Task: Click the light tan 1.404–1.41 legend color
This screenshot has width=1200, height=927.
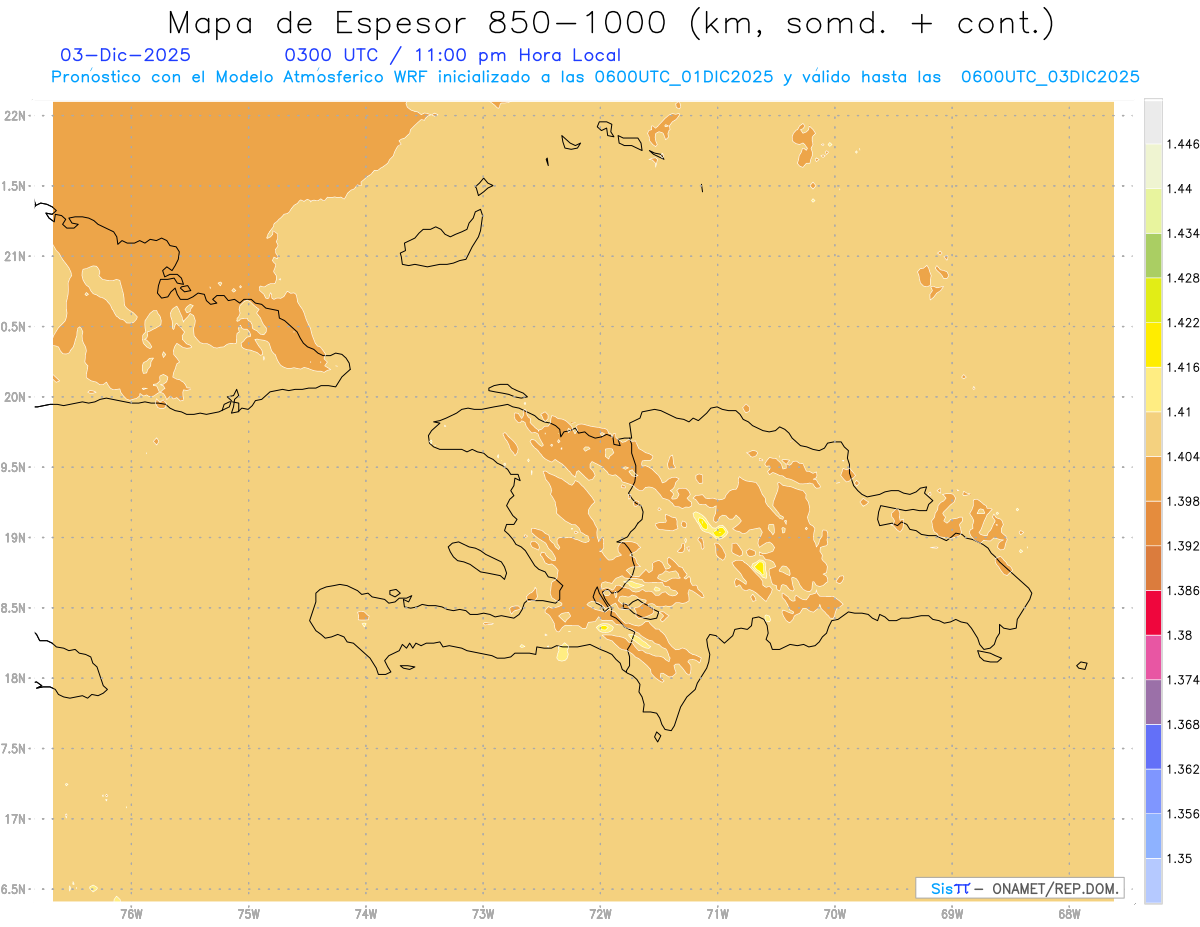Action: (x=1153, y=433)
